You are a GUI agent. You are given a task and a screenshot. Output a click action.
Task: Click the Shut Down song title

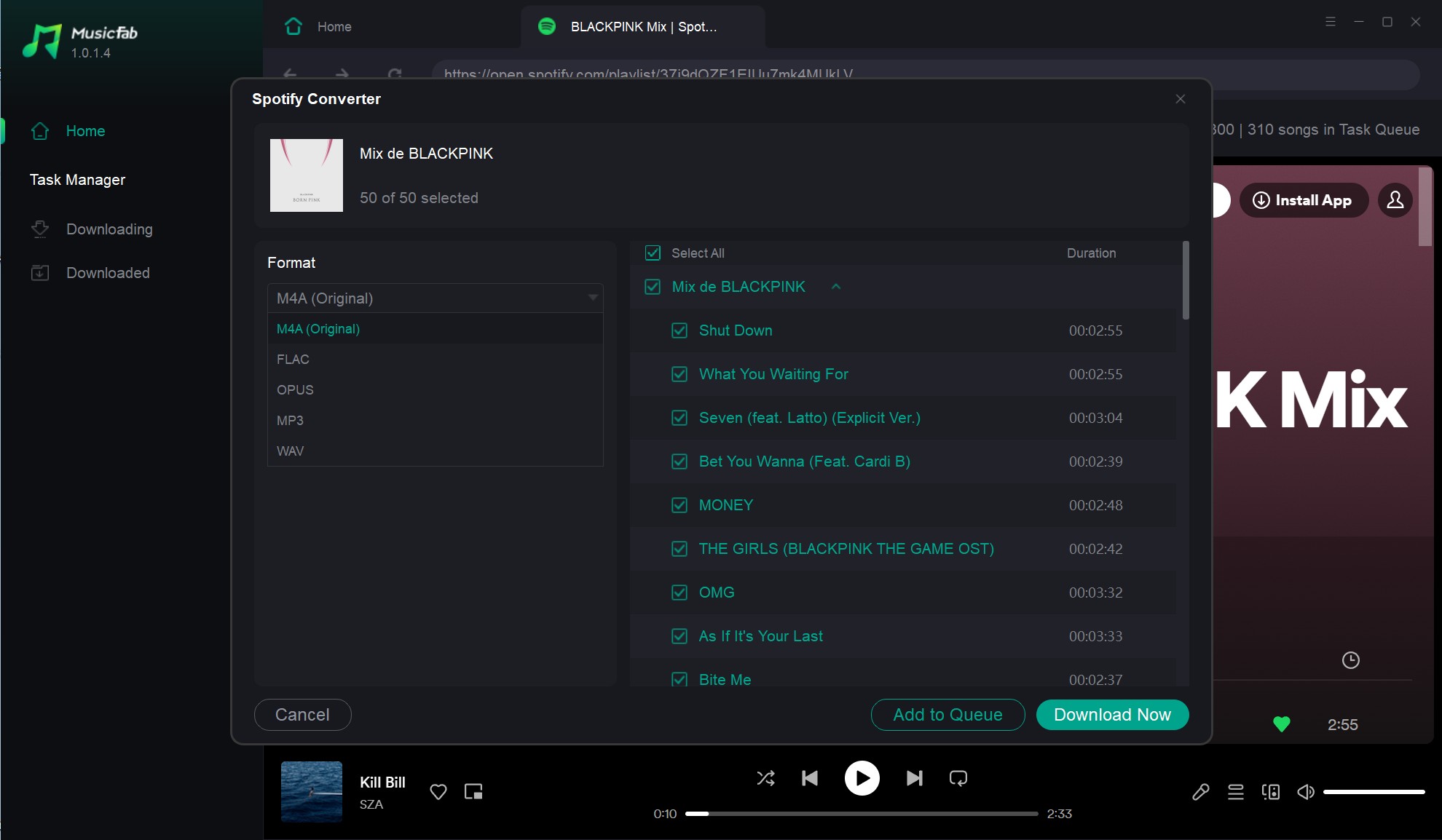736,330
